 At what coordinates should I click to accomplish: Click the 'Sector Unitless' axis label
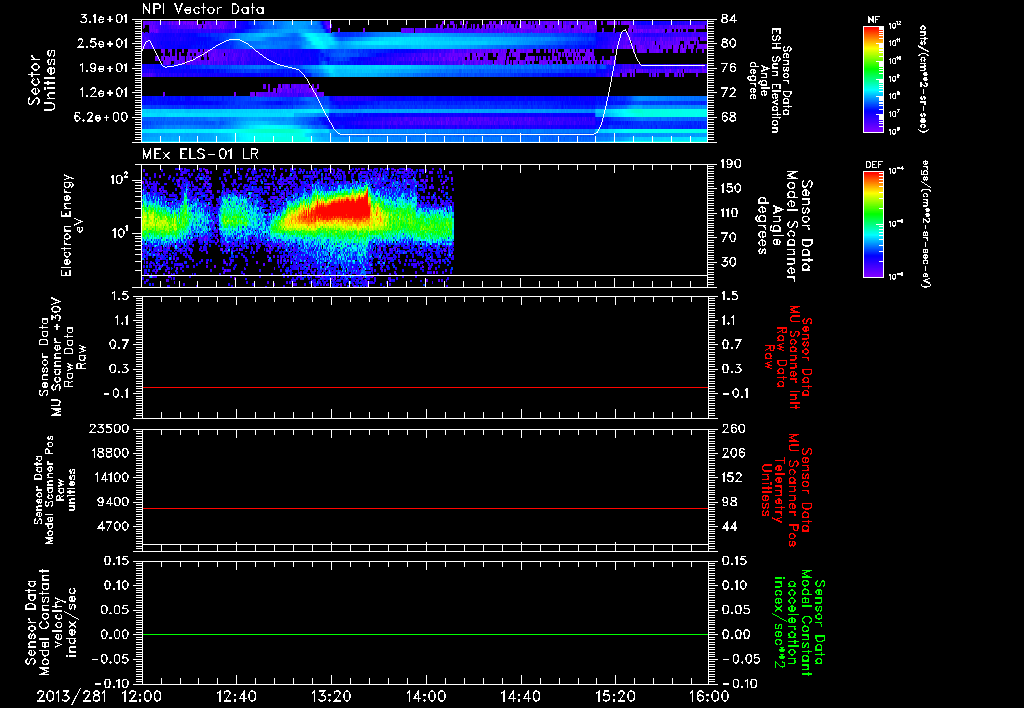click(x=43, y=80)
